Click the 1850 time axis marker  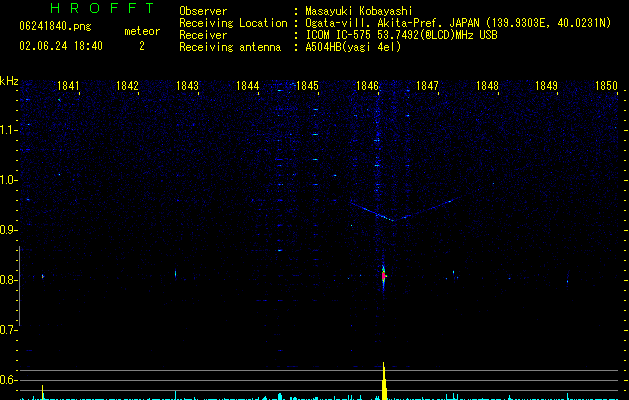606,86
